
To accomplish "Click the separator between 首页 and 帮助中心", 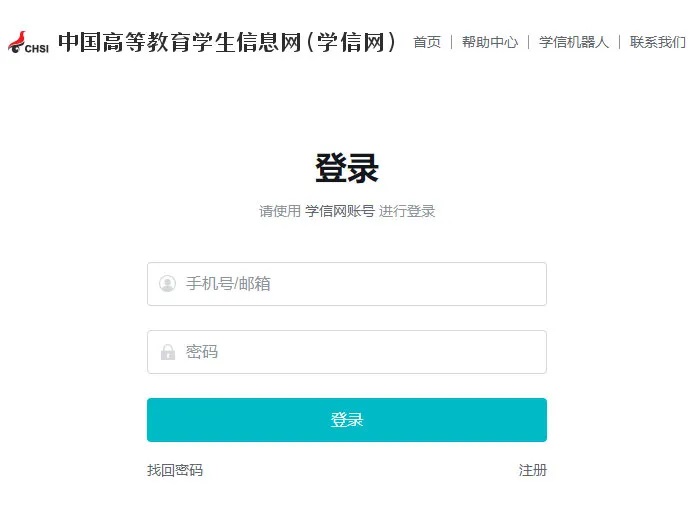I will (451, 42).
